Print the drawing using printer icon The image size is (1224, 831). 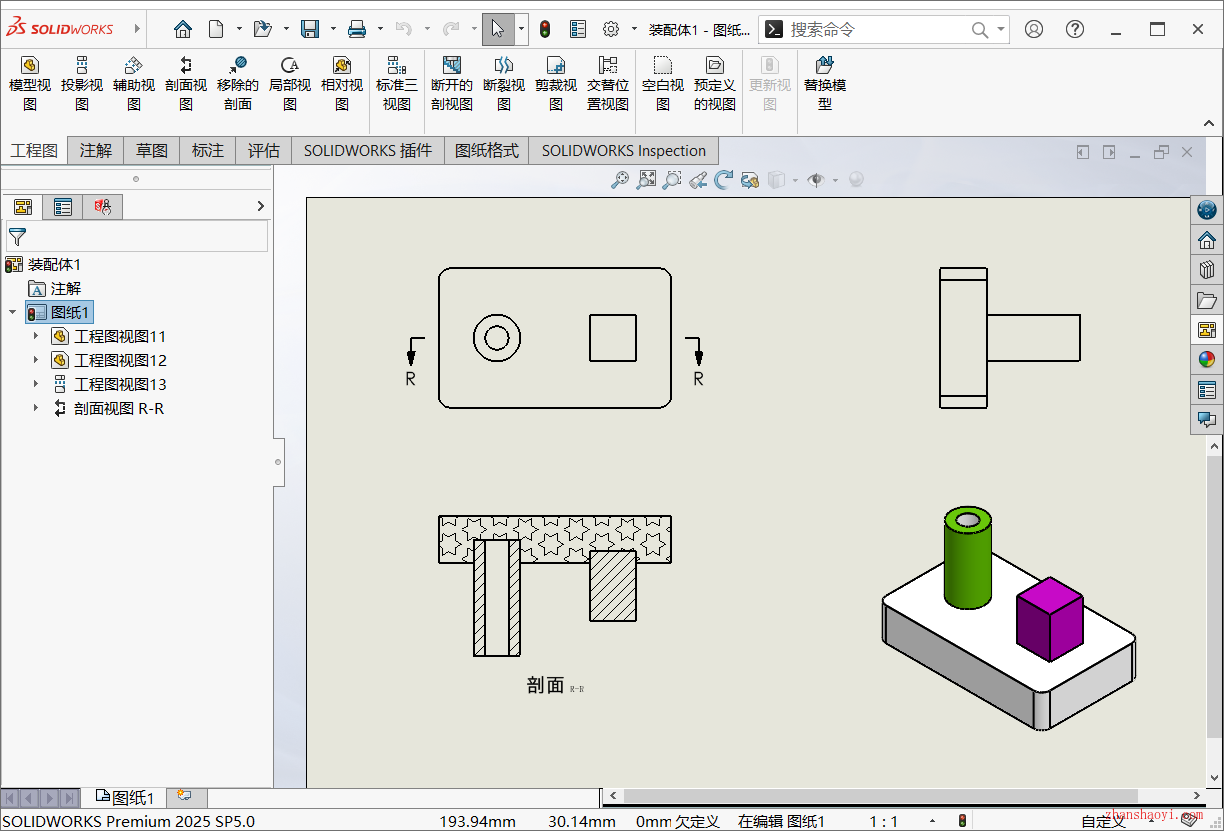click(x=357, y=29)
